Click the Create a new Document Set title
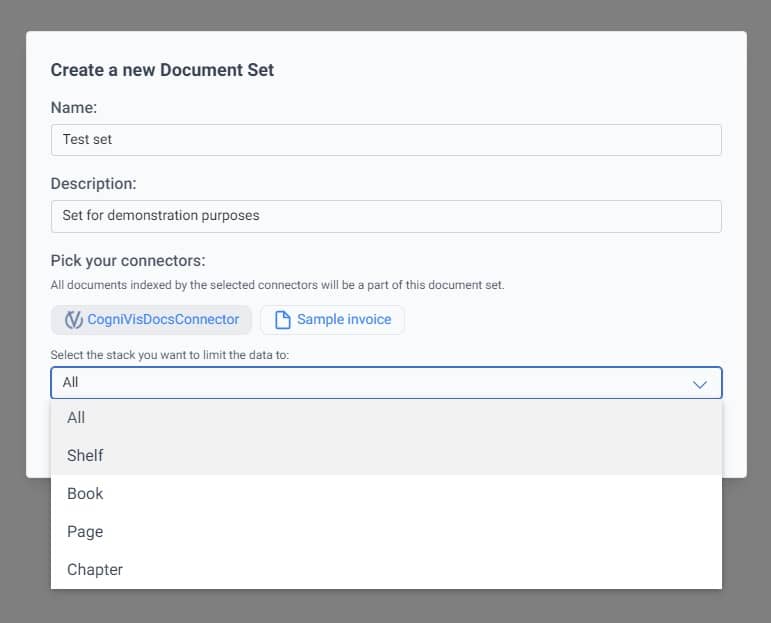This screenshot has height=623, width=771. pos(162,70)
